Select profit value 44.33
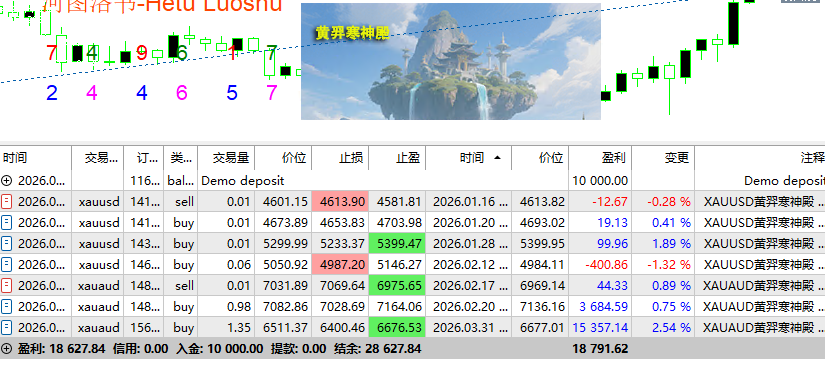Image resolution: width=825 pixels, height=387 pixels. tap(612, 286)
